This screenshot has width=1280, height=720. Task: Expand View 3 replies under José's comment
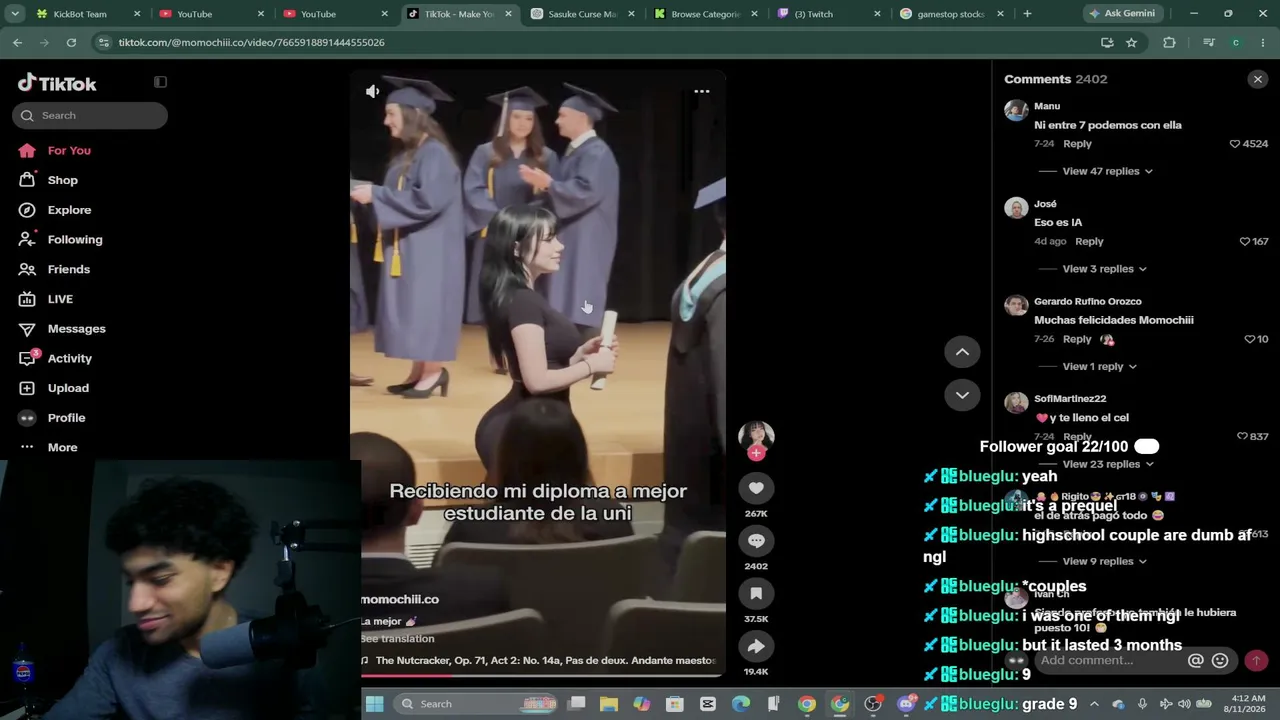pos(1104,269)
